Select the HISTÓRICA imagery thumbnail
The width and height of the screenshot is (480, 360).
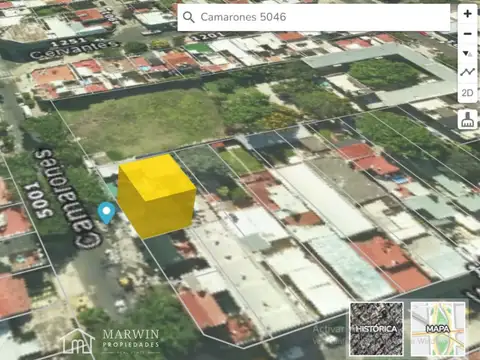pyautogui.click(x=376, y=329)
